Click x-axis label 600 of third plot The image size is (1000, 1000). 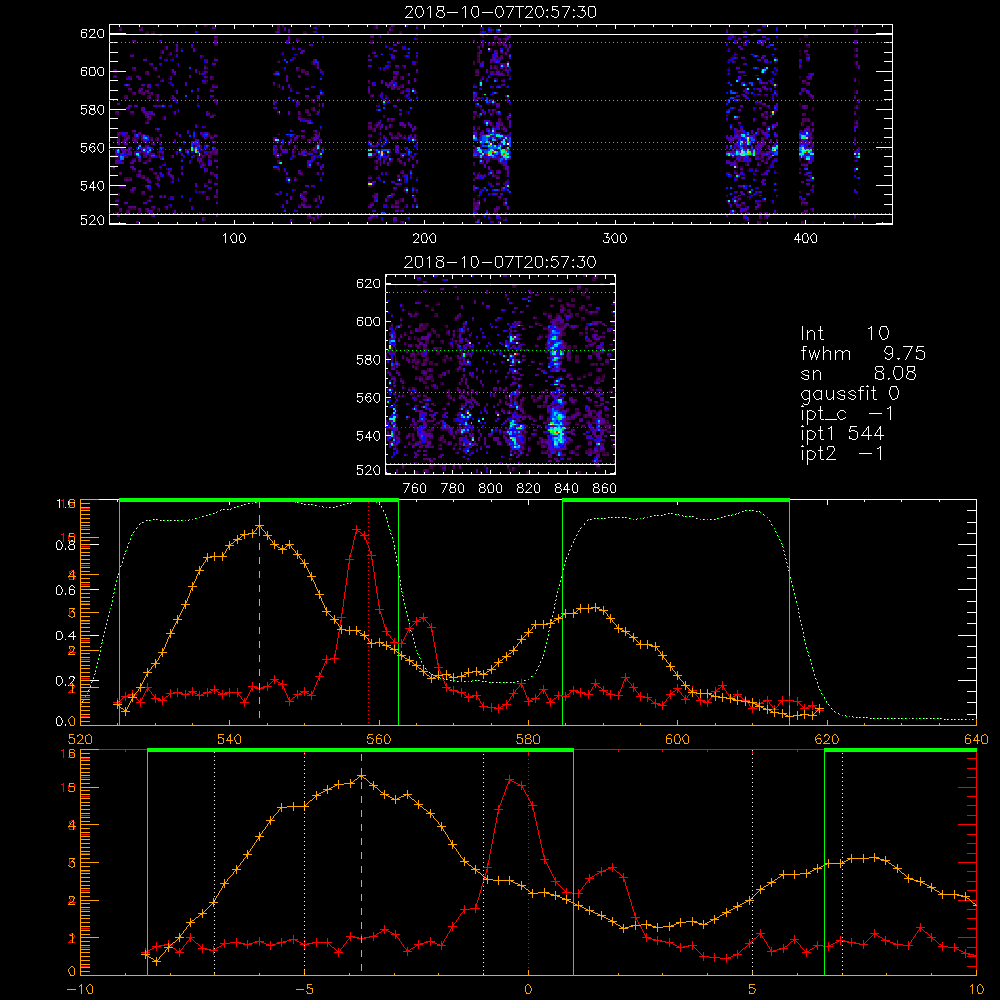click(x=678, y=739)
